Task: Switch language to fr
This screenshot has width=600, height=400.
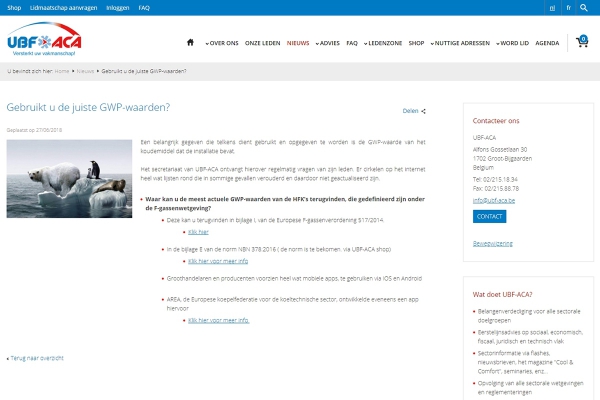Action: tap(569, 8)
